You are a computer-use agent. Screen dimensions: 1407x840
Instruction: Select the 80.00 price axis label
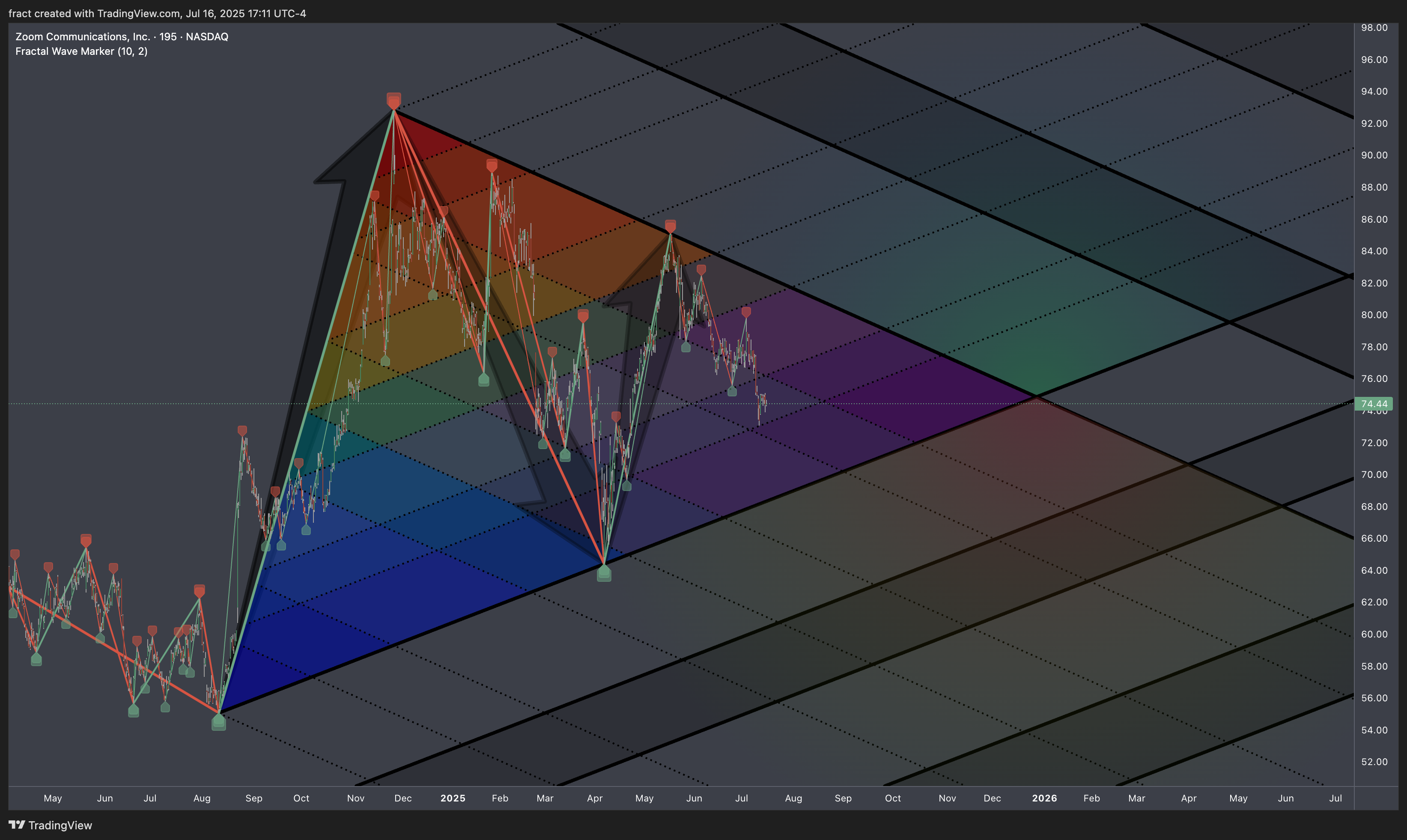click(1374, 315)
